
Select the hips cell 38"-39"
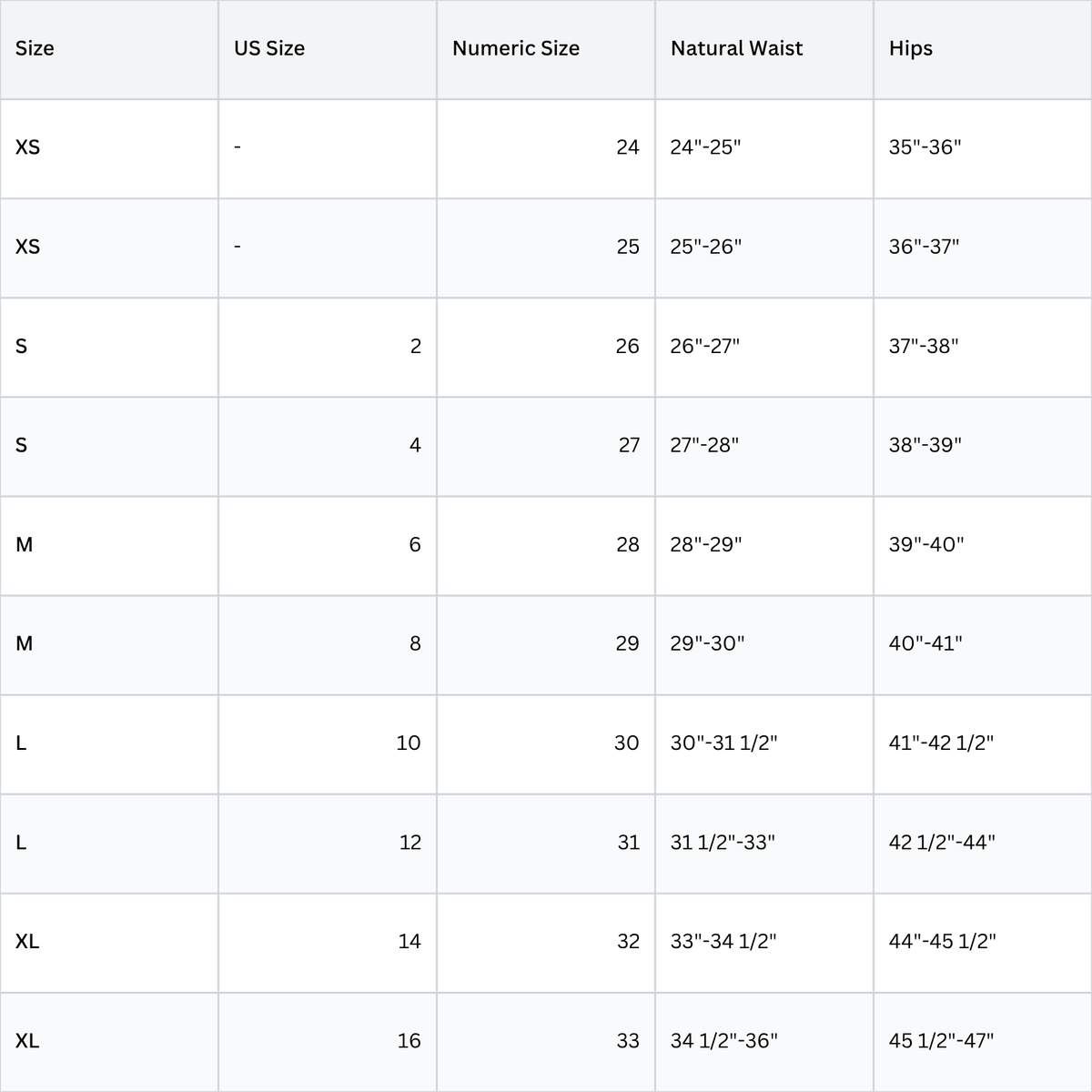(983, 446)
